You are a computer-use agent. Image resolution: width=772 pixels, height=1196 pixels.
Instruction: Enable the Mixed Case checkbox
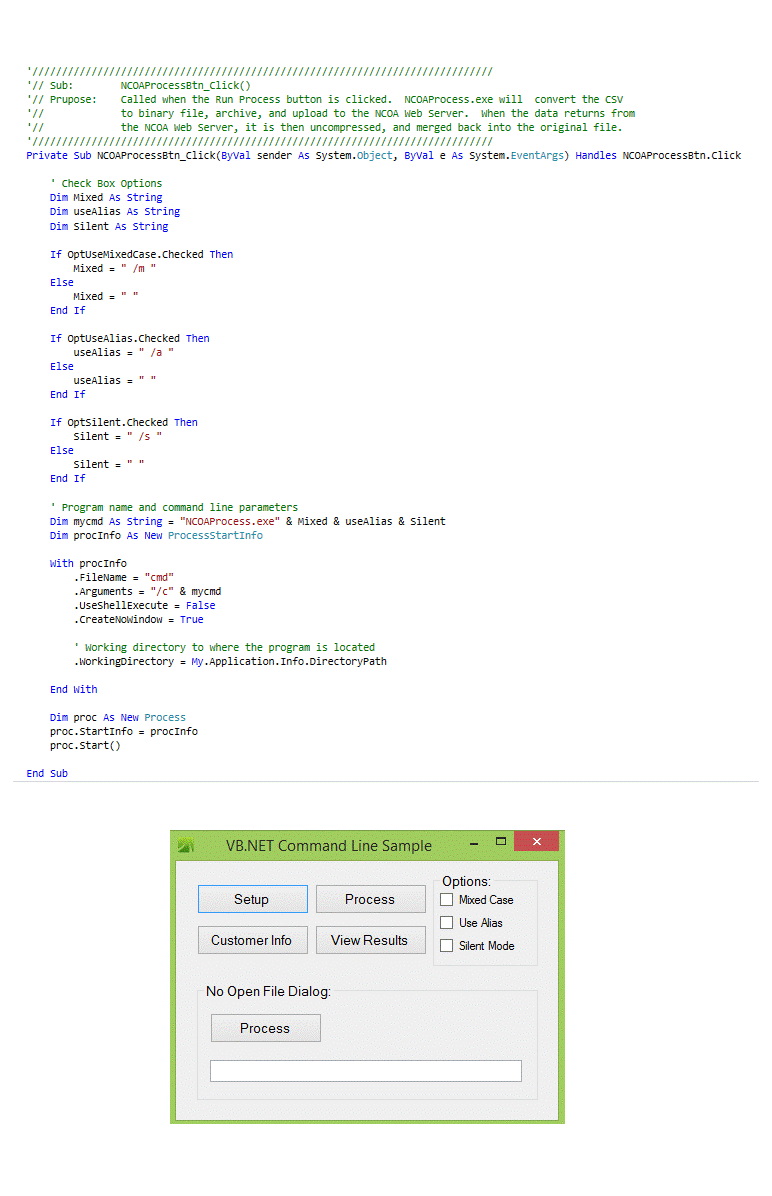(447, 900)
